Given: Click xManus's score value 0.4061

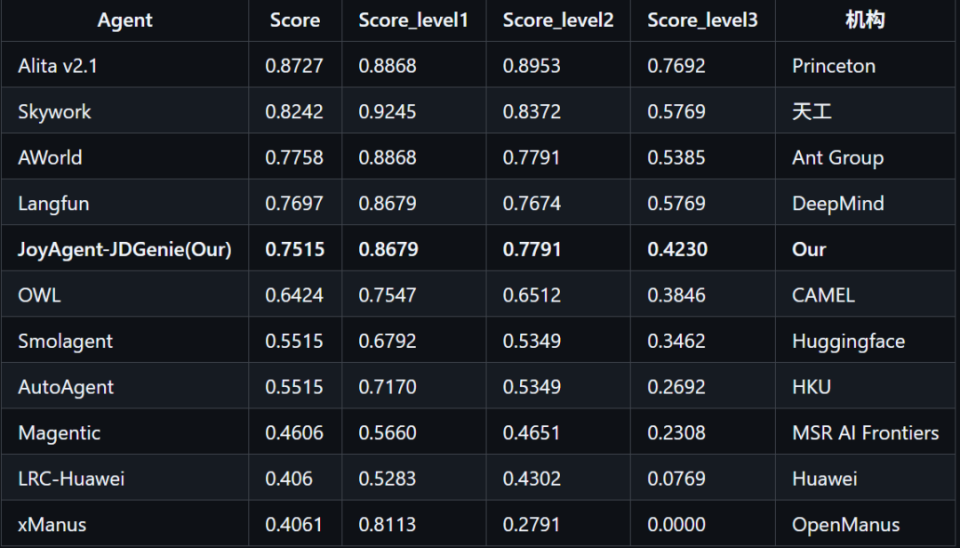Looking at the screenshot, I should [x=294, y=525].
